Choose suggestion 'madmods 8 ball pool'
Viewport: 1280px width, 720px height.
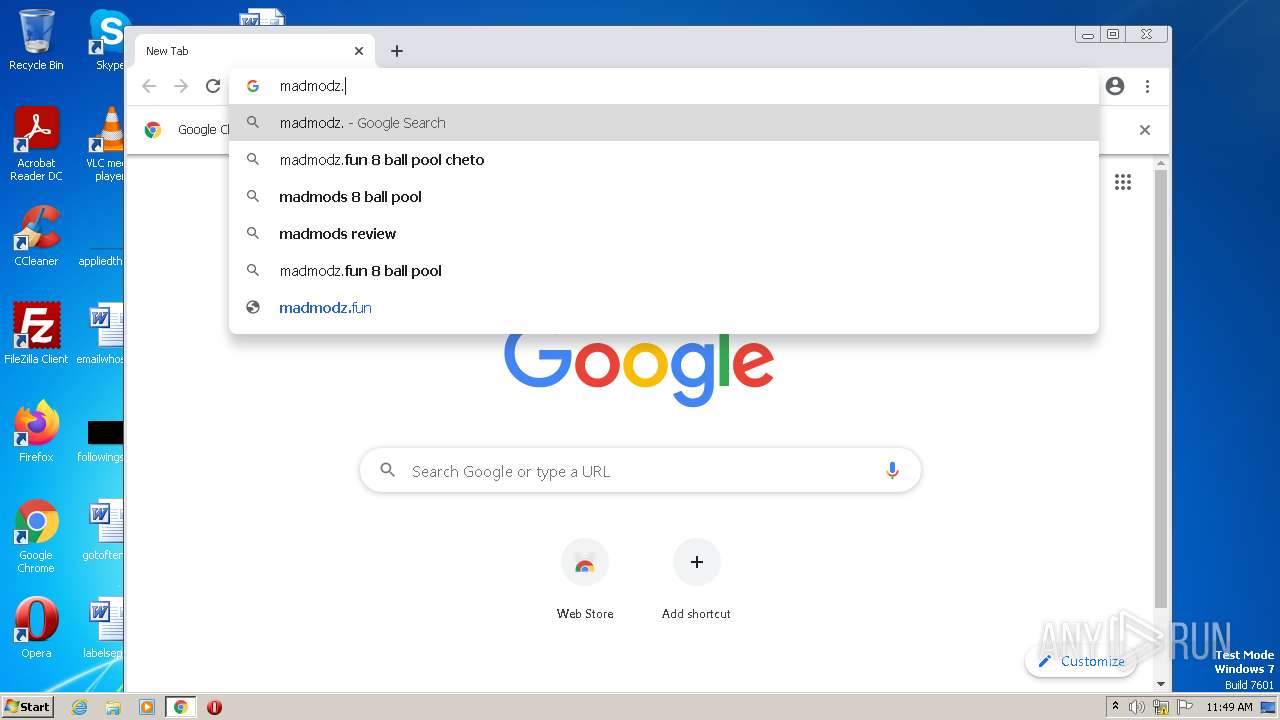point(664,197)
